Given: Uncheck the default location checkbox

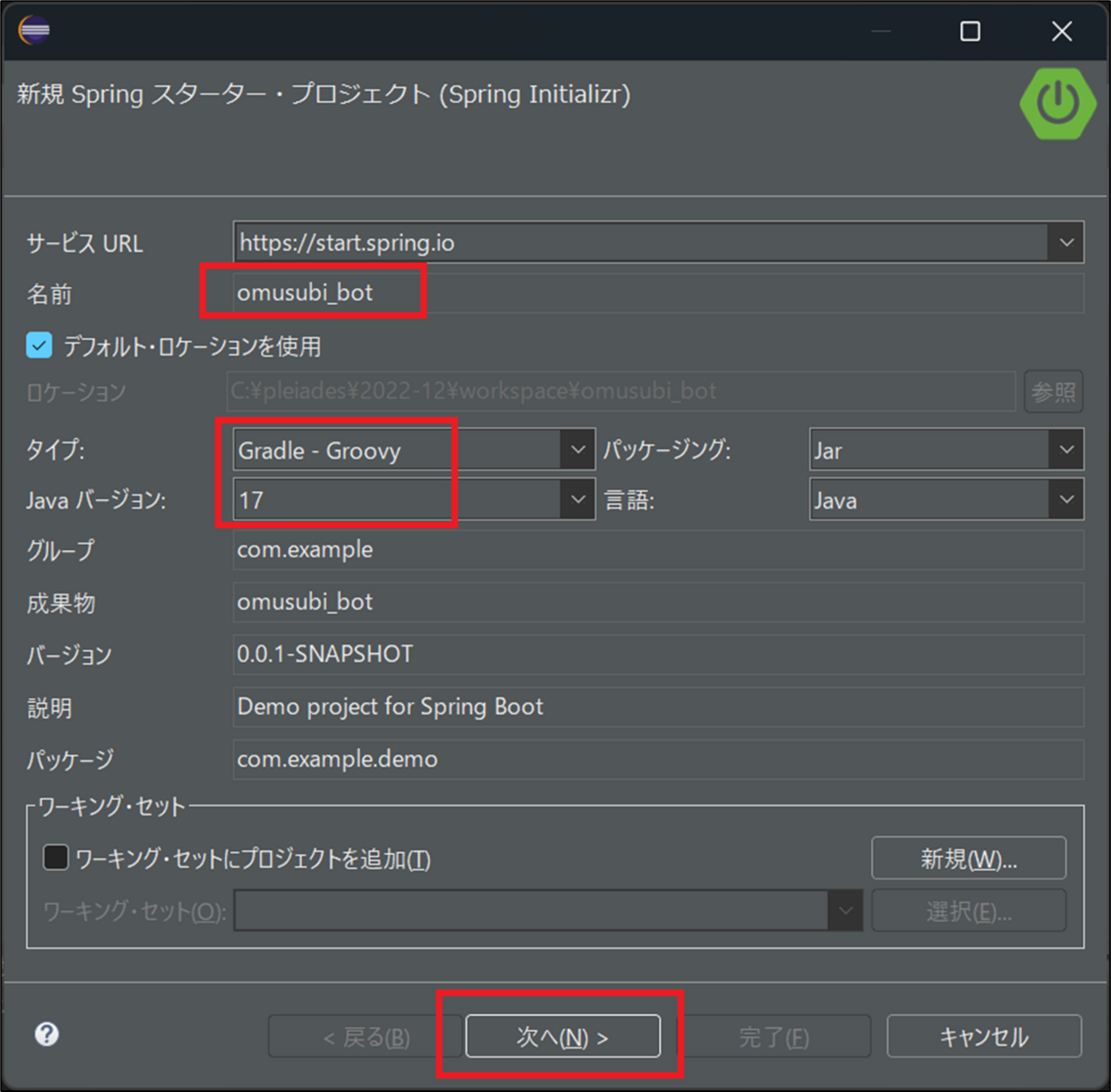Looking at the screenshot, I should coord(39,346).
